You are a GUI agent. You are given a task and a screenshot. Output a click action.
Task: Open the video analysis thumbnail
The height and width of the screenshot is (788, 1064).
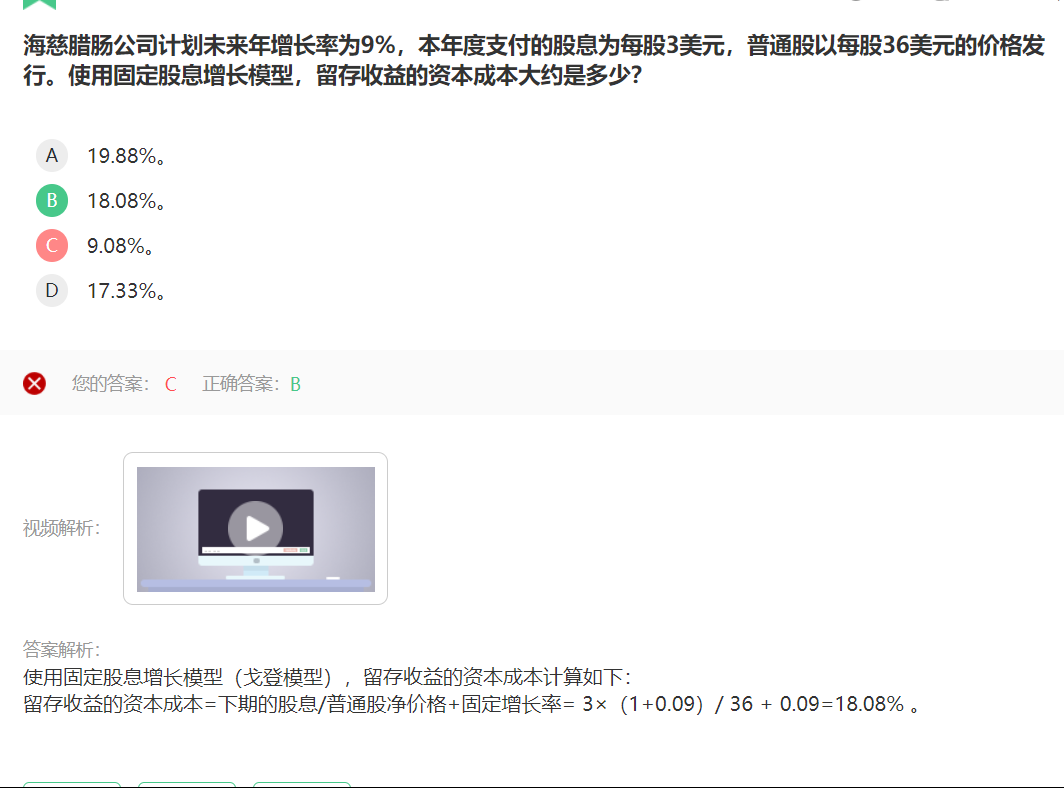[x=255, y=529]
